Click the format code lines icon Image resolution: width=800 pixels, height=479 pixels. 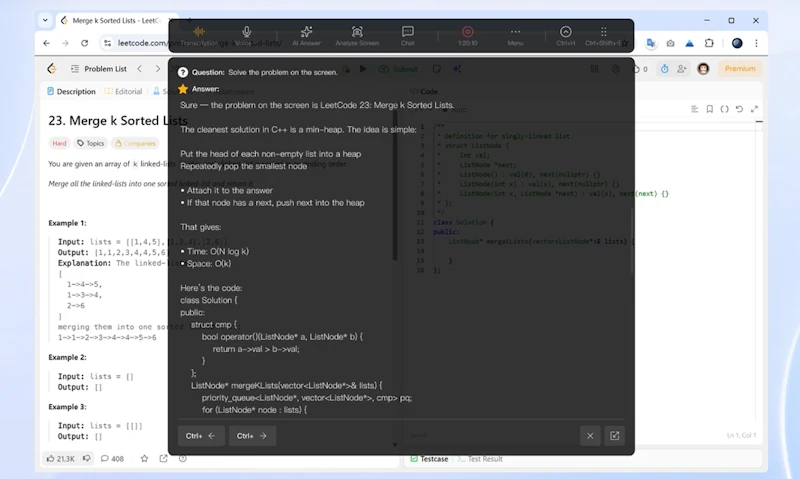click(694, 109)
